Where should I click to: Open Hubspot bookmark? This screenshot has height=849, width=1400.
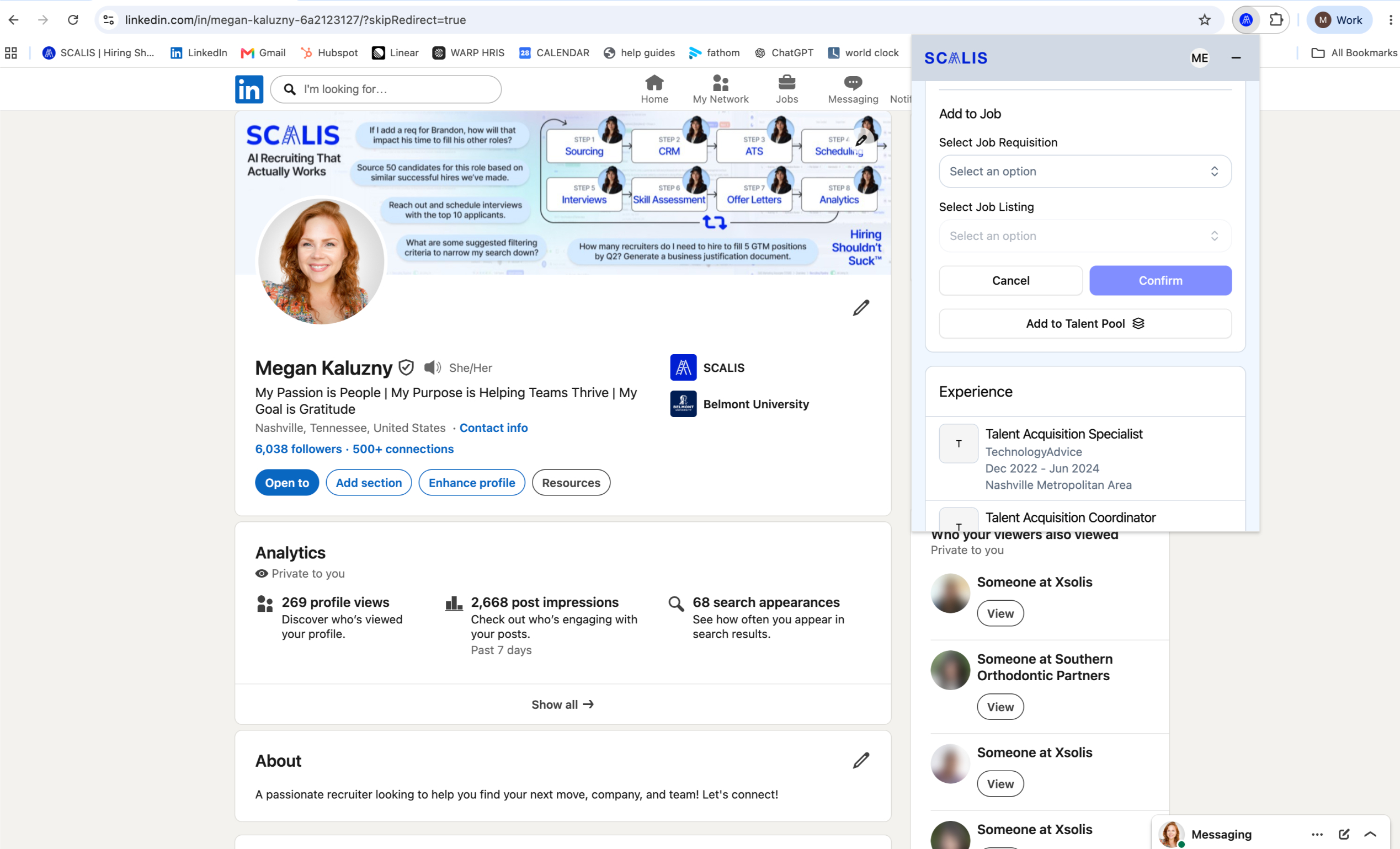[329, 53]
